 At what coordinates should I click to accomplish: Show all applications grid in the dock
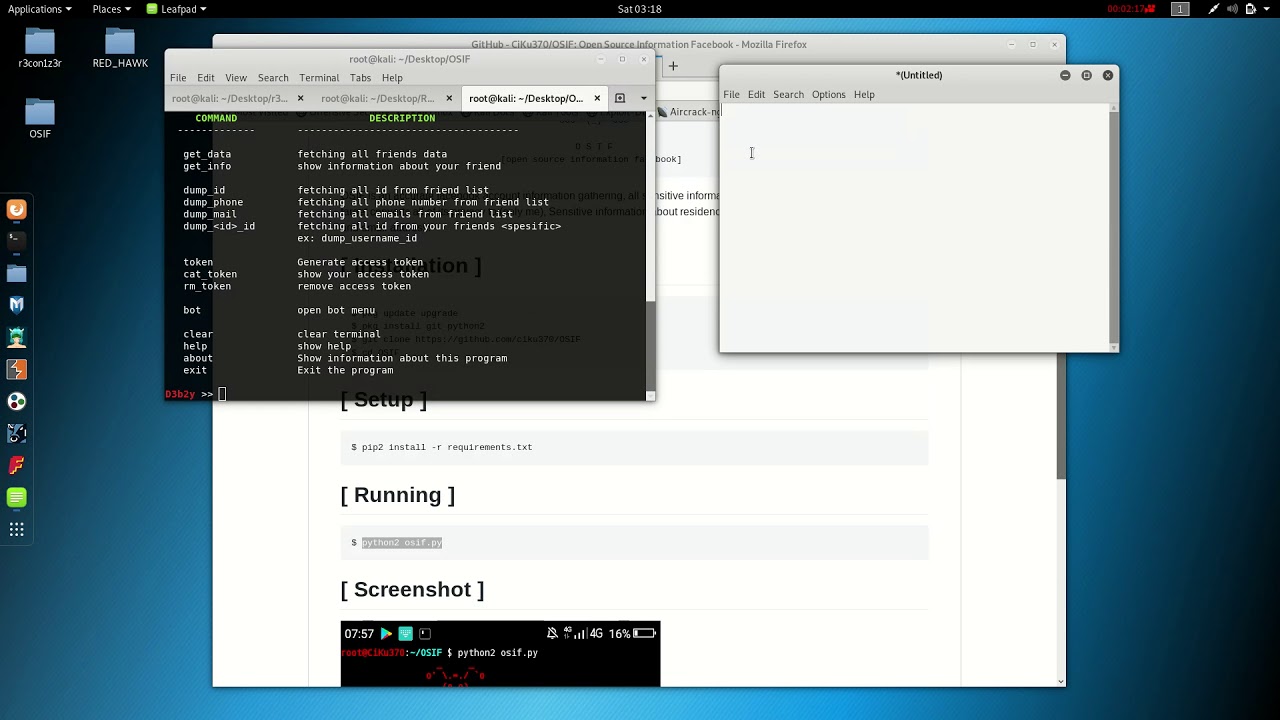pyautogui.click(x=16, y=529)
